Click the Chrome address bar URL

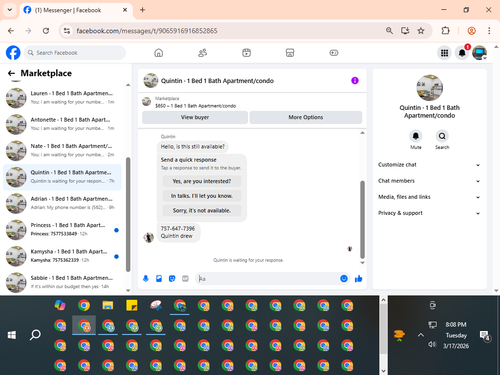[x=147, y=31]
